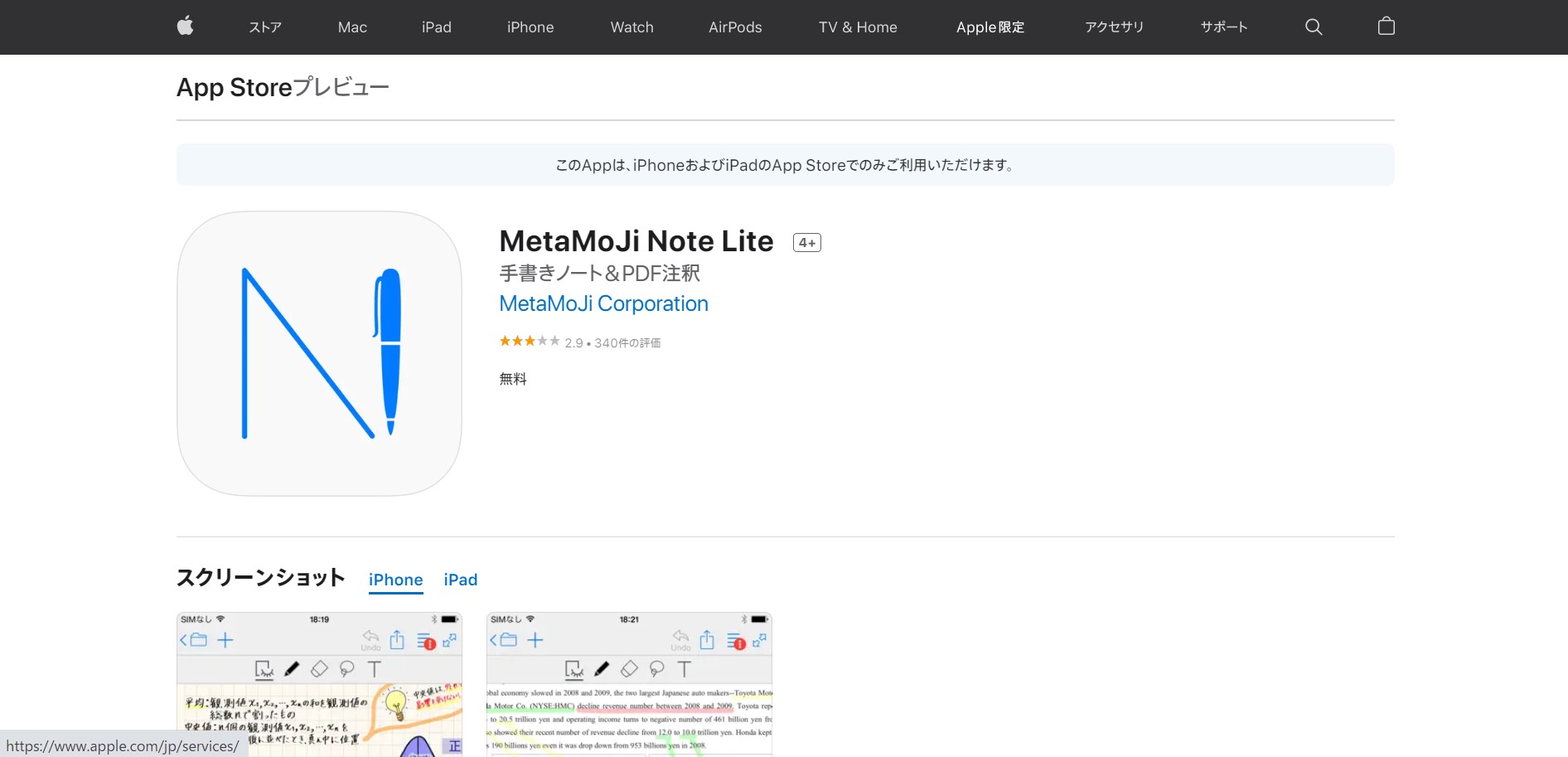
Task: Click Apple限定 in the navigation bar
Action: point(990,27)
